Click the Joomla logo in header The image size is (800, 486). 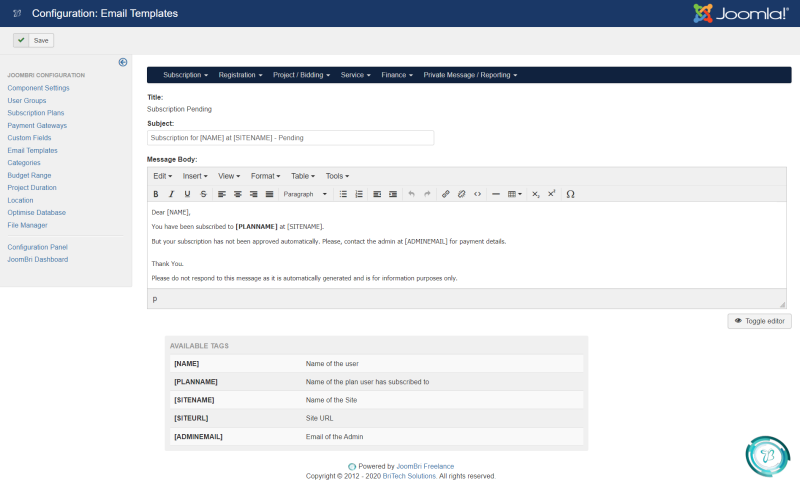pos(741,13)
